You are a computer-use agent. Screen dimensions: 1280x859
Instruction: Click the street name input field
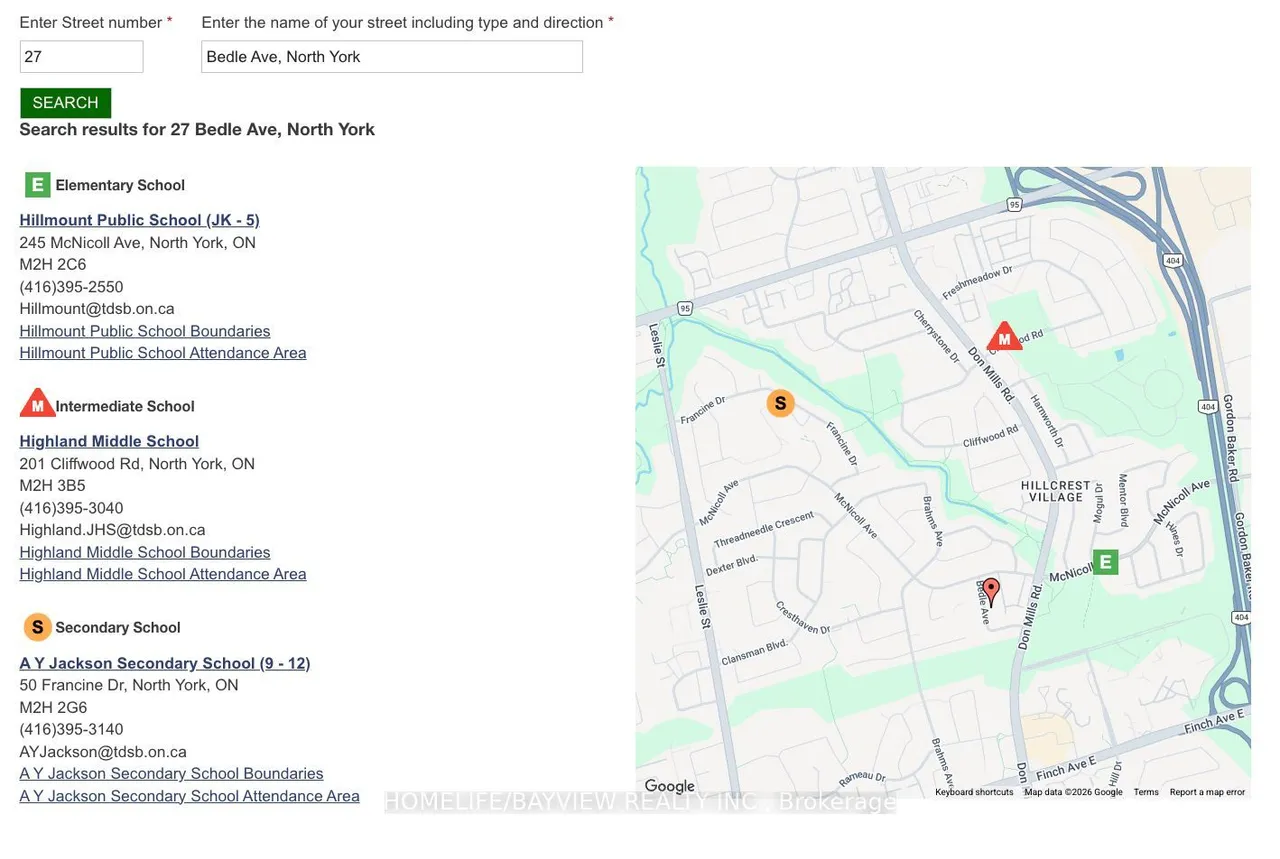coord(392,57)
